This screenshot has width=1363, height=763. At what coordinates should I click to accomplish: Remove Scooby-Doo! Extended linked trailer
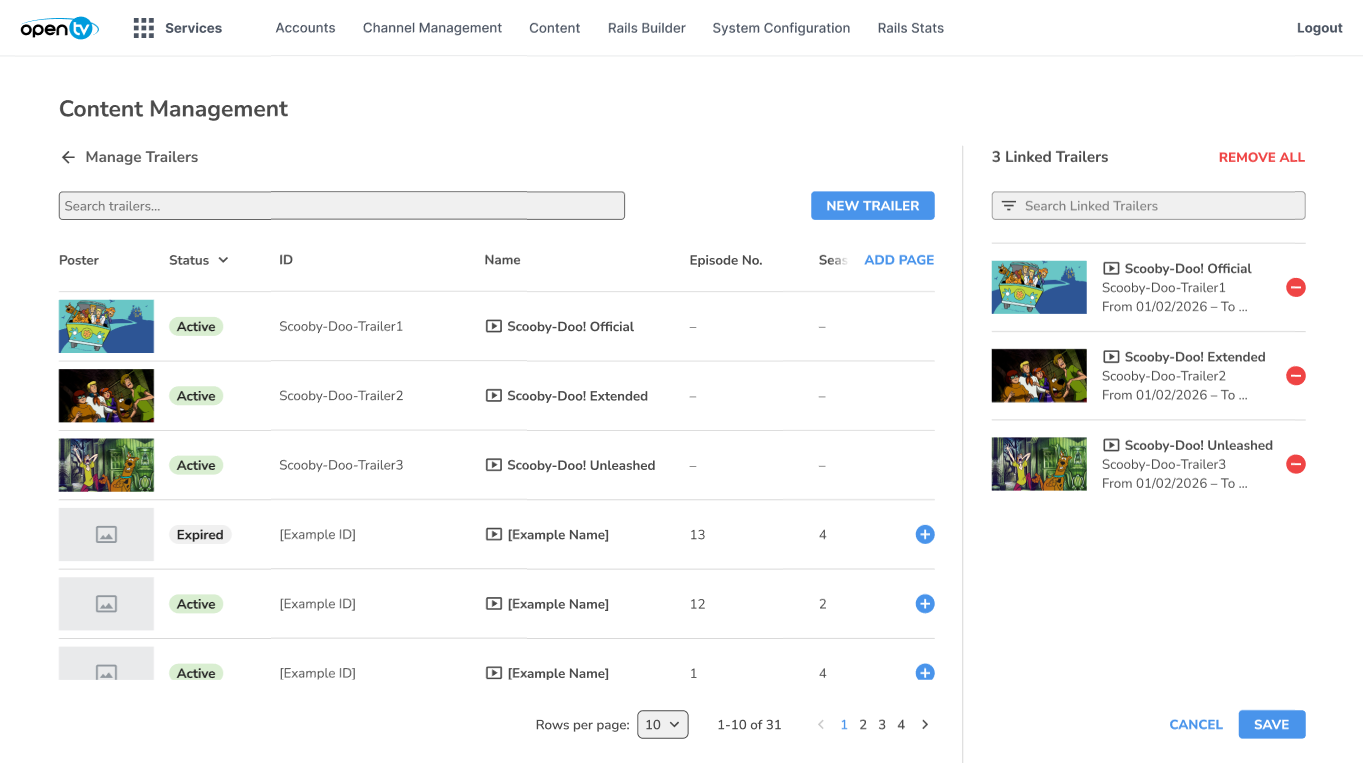[x=1295, y=376]
